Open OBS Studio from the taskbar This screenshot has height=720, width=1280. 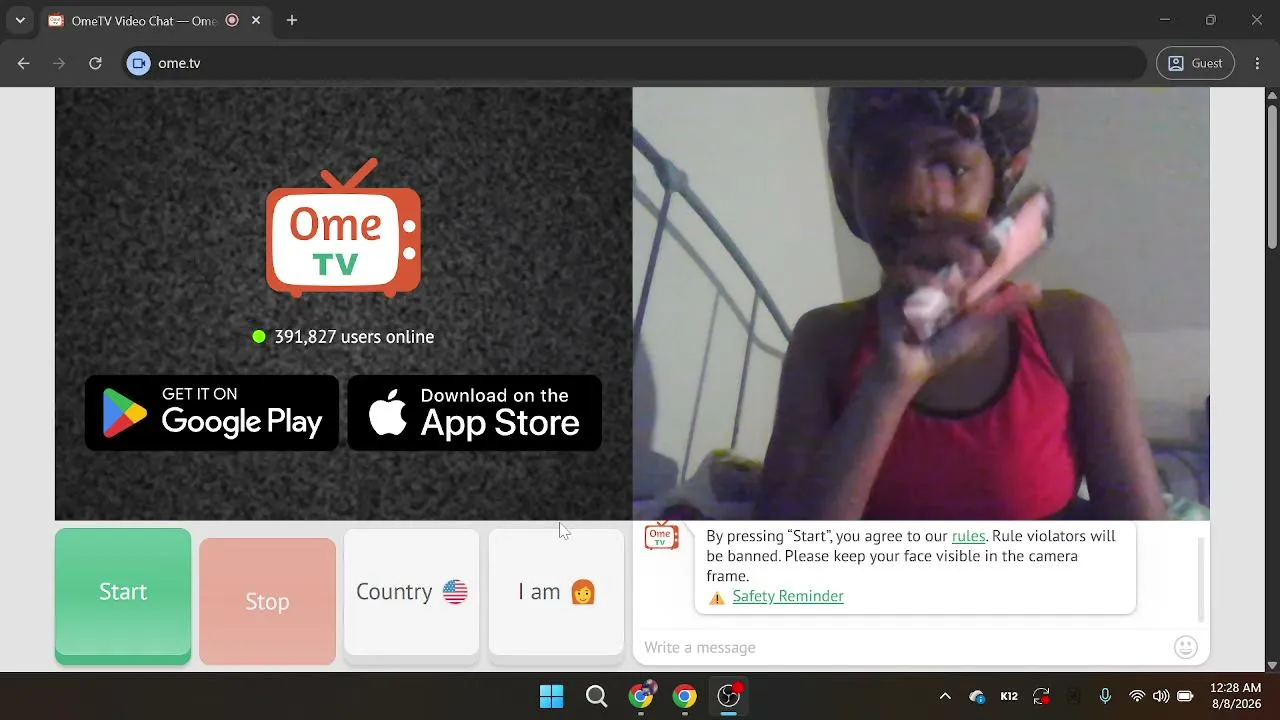pyautogui.click(x=730, y=696)
